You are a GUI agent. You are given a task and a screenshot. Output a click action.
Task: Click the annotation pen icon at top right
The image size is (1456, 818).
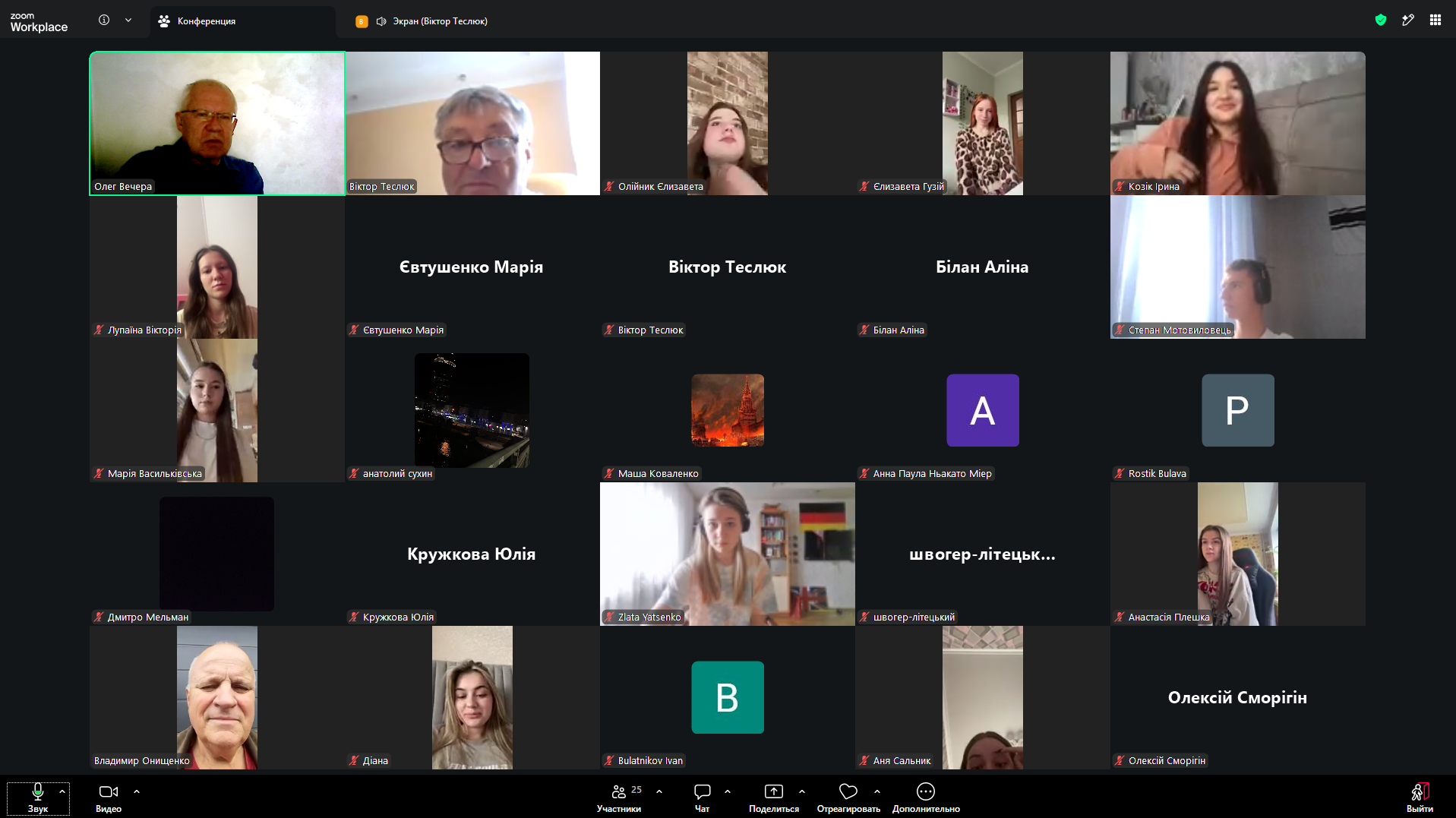[1408, 21]
